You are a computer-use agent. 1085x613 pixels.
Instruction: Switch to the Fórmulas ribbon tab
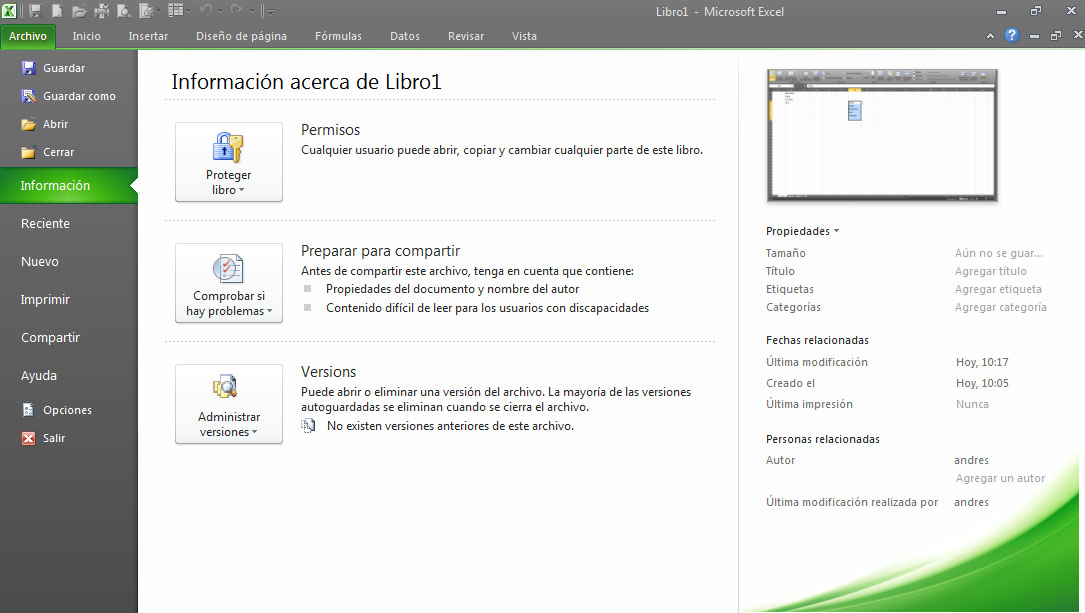(x=338, y=36)
